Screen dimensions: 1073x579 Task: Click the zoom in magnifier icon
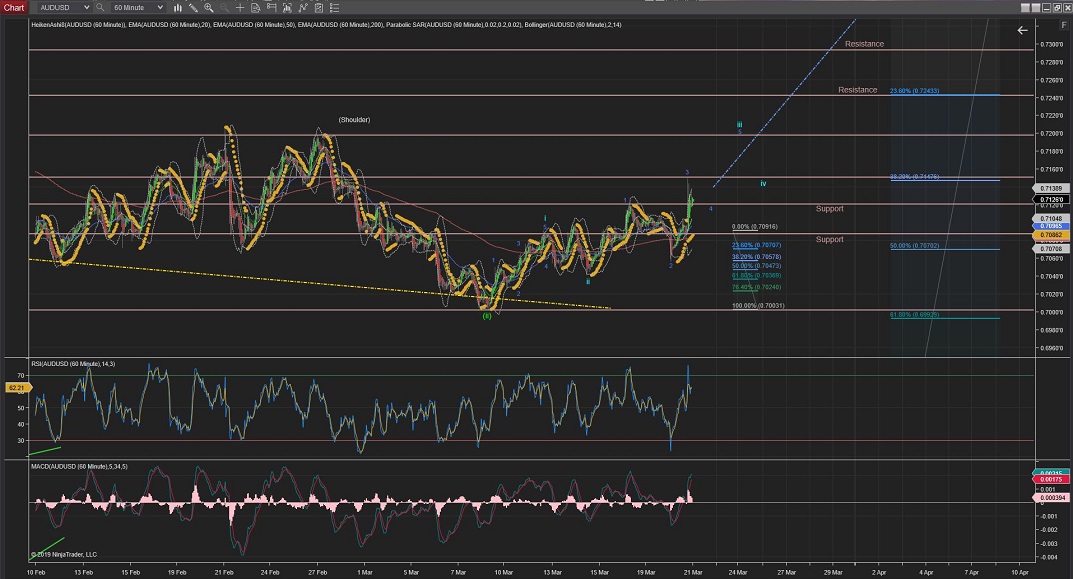(x=209, y=7)
